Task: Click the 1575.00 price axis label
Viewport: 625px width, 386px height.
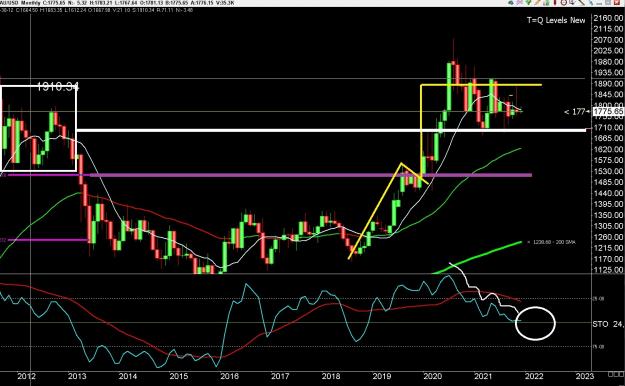Action: click(608, 160)
